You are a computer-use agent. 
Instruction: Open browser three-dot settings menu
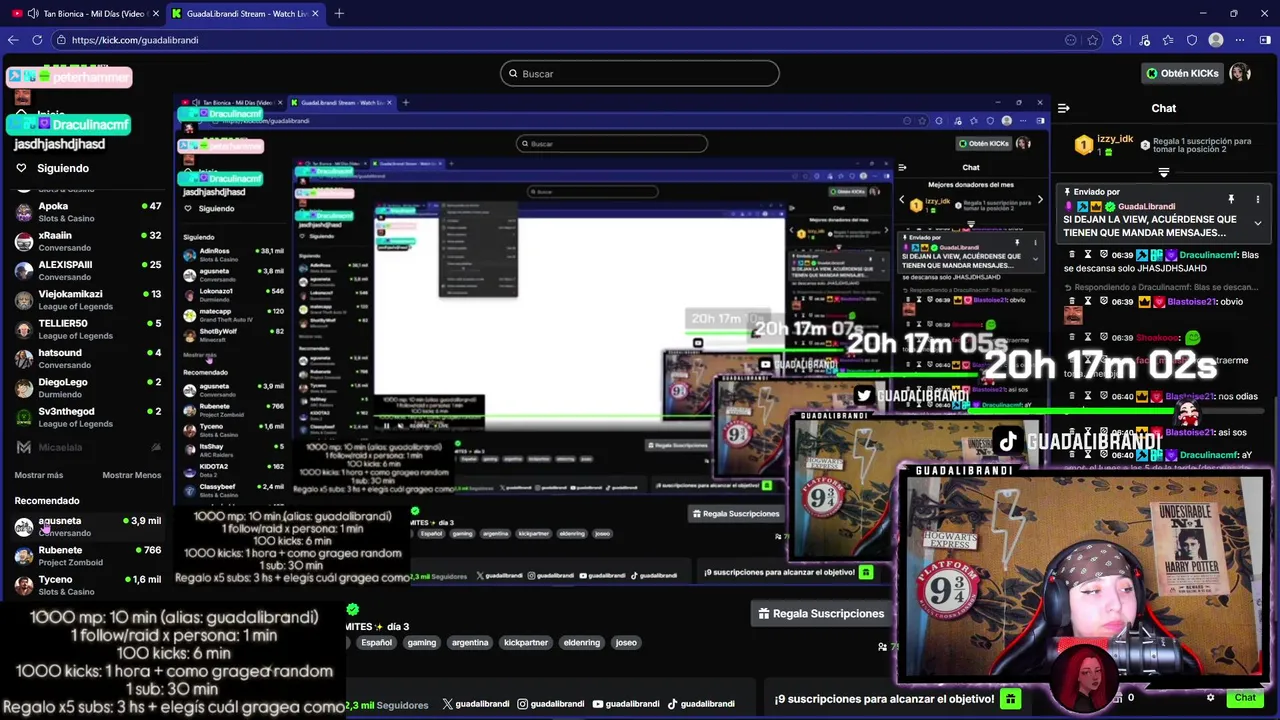(x=1240, y=40)
